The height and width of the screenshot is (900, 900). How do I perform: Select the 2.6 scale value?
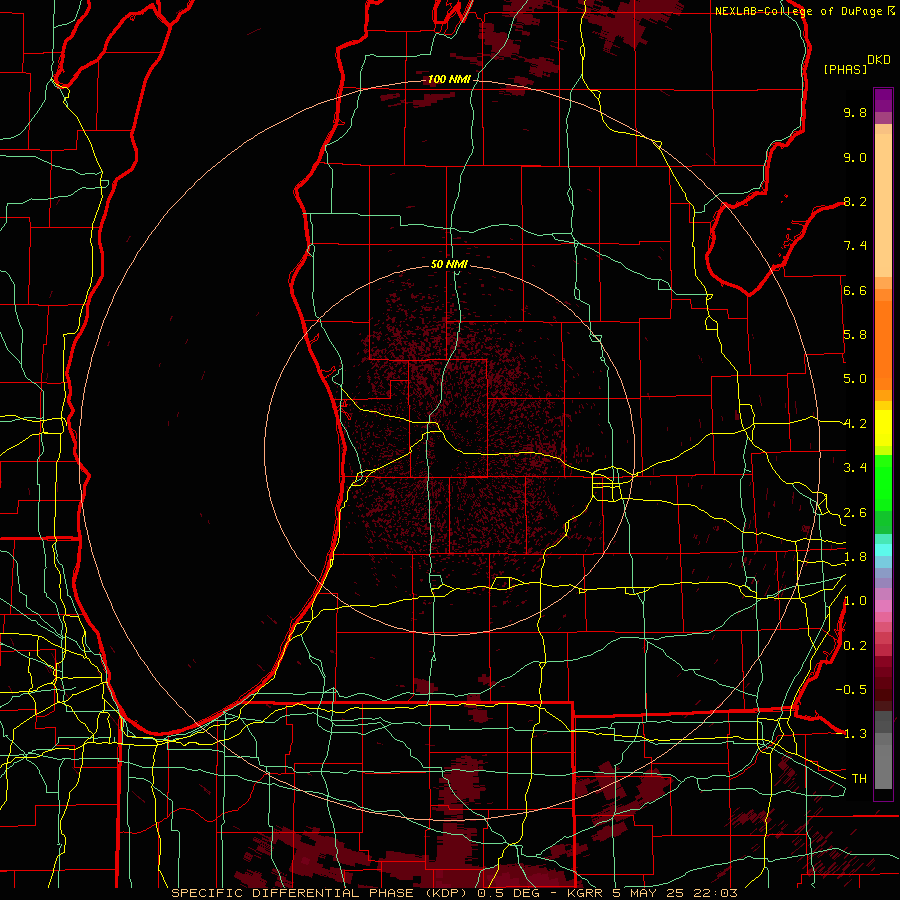point(855,513)
